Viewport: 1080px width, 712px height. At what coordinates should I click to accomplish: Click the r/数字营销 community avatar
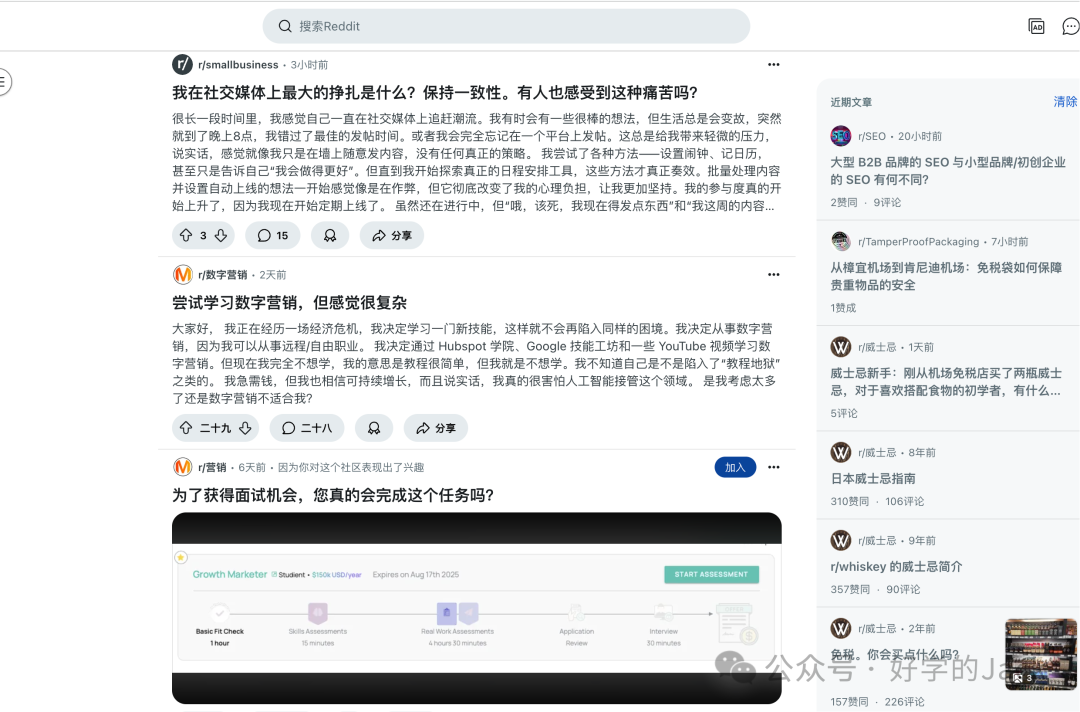pyautogui.click(x=182, y=273)
